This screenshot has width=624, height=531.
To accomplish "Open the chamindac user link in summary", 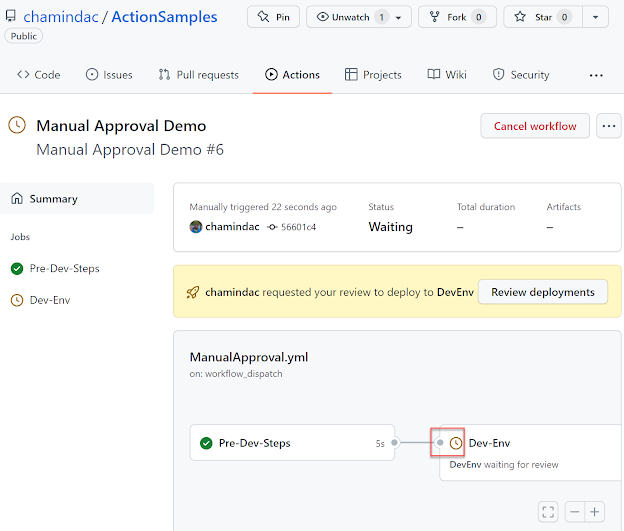I will point(232,227).
